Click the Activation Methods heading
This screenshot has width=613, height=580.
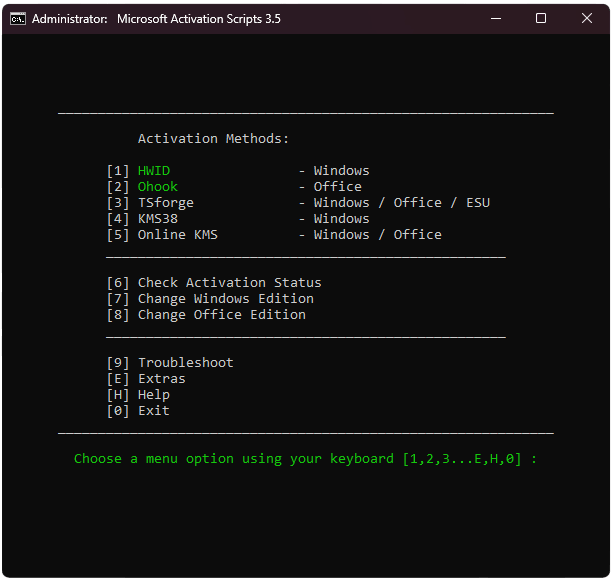pyautogui.click(x=213, y=139)
